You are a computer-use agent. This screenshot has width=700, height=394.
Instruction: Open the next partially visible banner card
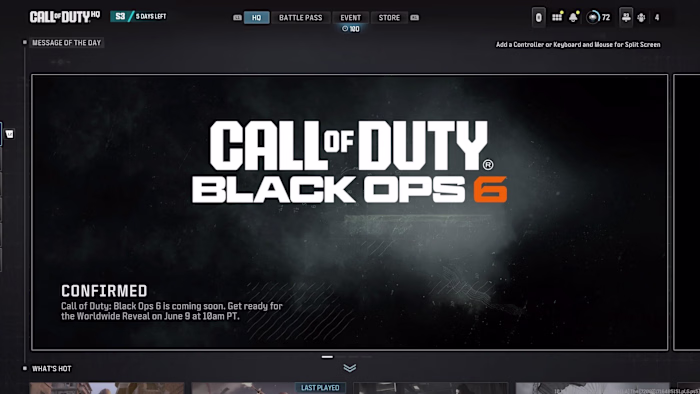[x=686, y=212]
